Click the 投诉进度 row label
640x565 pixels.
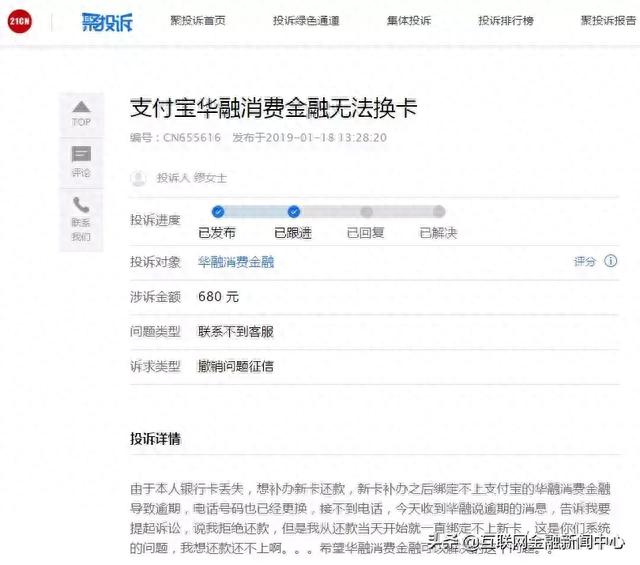point(156,220)
